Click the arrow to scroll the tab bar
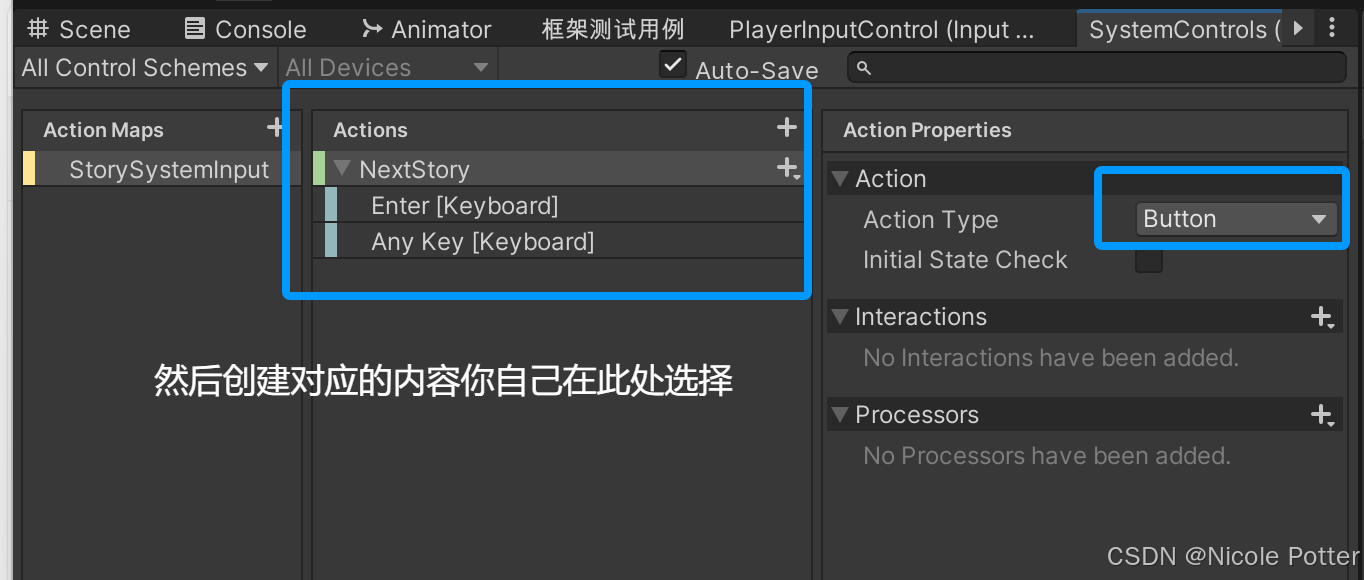Viewport: 1364px width, 580px height. [1297, 28]
